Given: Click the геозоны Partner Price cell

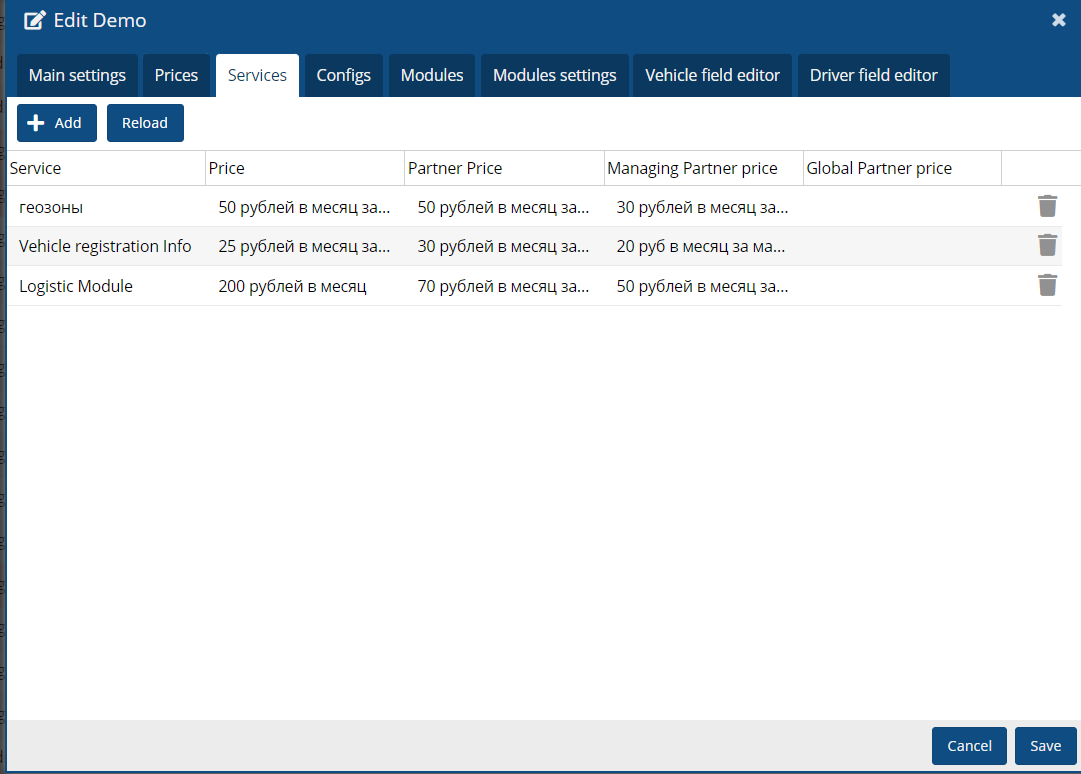Looking at the screenshot, I should 503,207.
